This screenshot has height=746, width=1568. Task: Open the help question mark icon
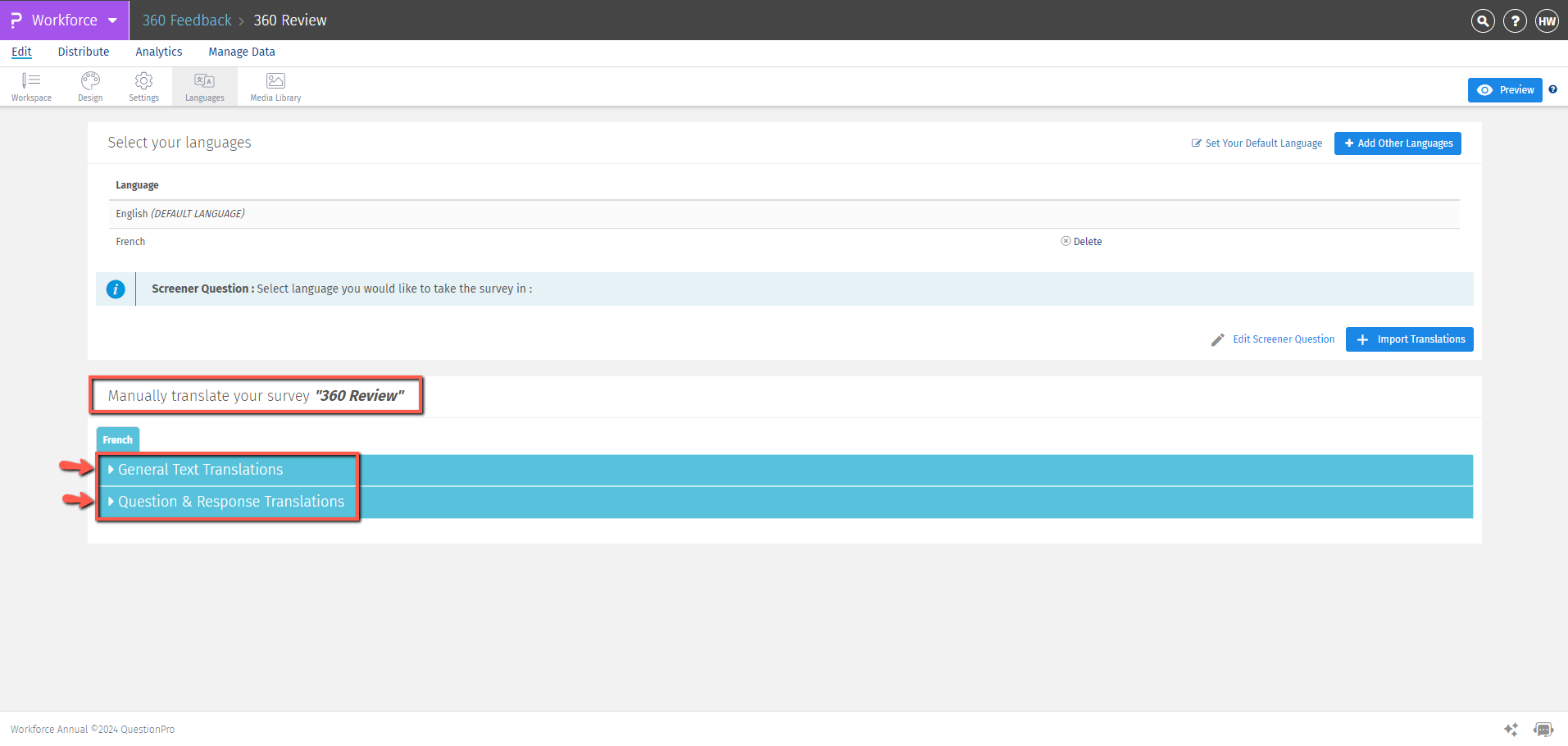click(1515, 20)
